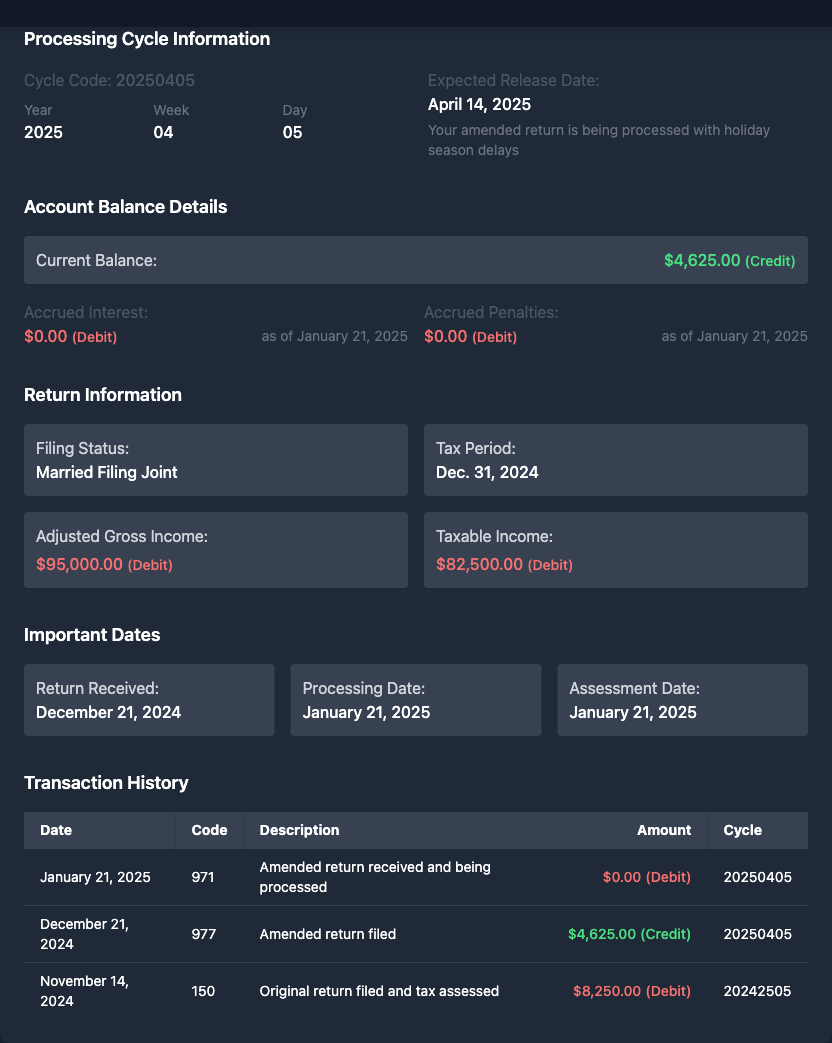Select the code 971 transaction row
The width and height of the screenshot is (832, 1043).
point(415,877)
